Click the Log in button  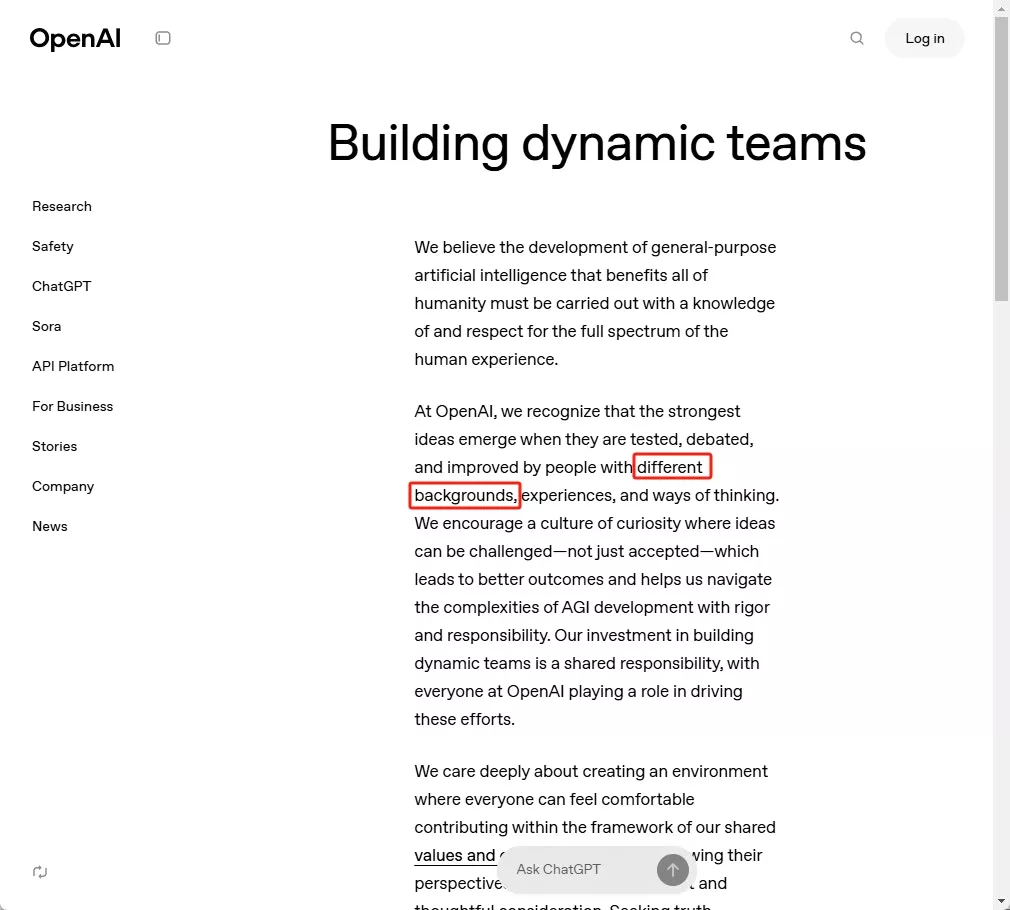[924, 38]
